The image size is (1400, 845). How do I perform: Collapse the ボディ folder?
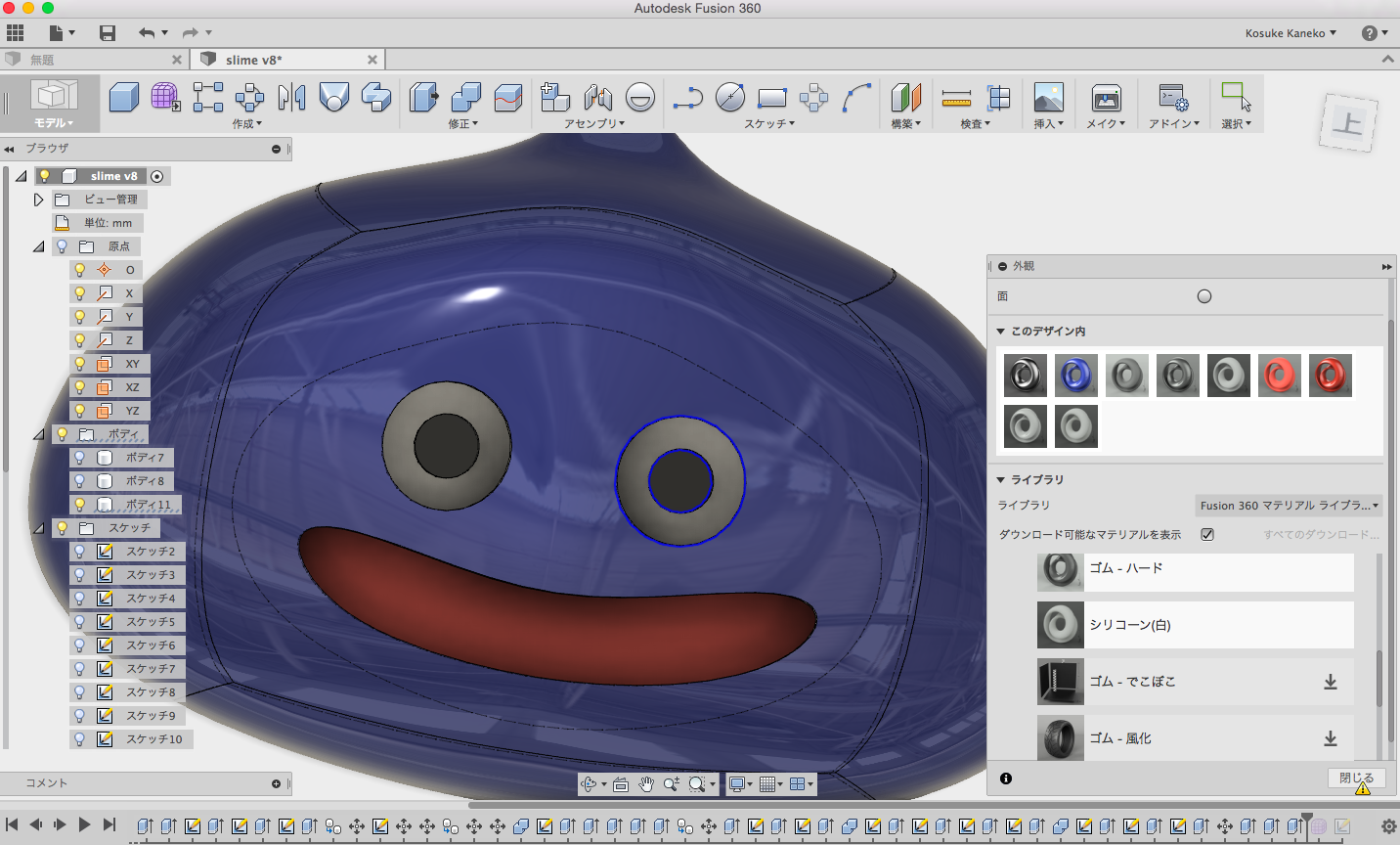38,434
